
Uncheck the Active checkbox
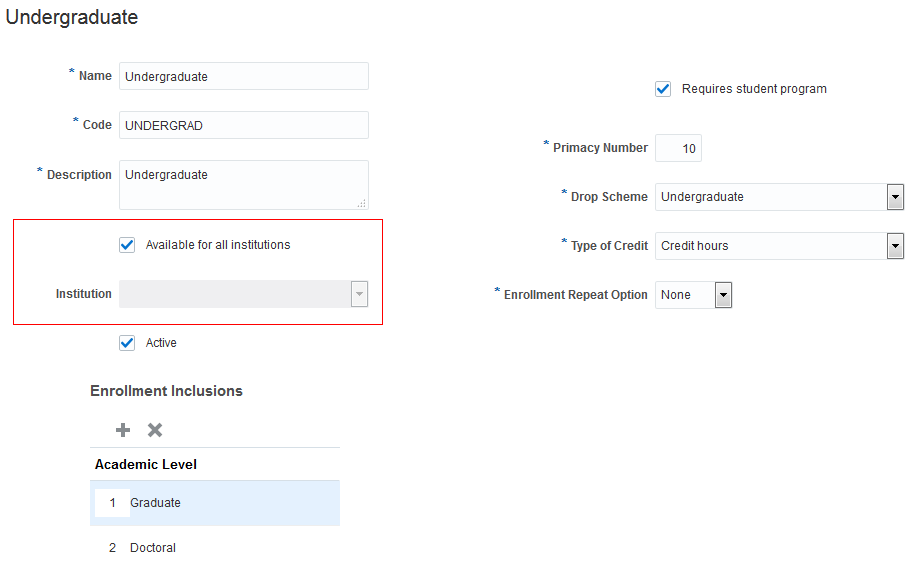click(x=127, y=343)
